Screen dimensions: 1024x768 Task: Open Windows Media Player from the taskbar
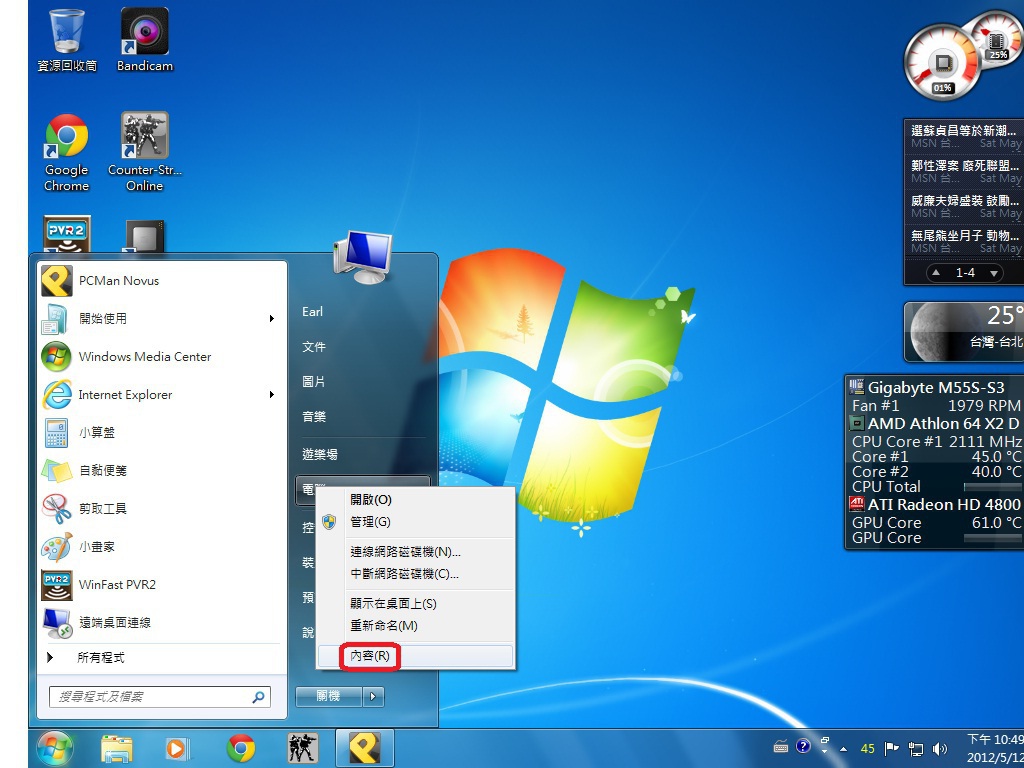click(x=177, y=748)
